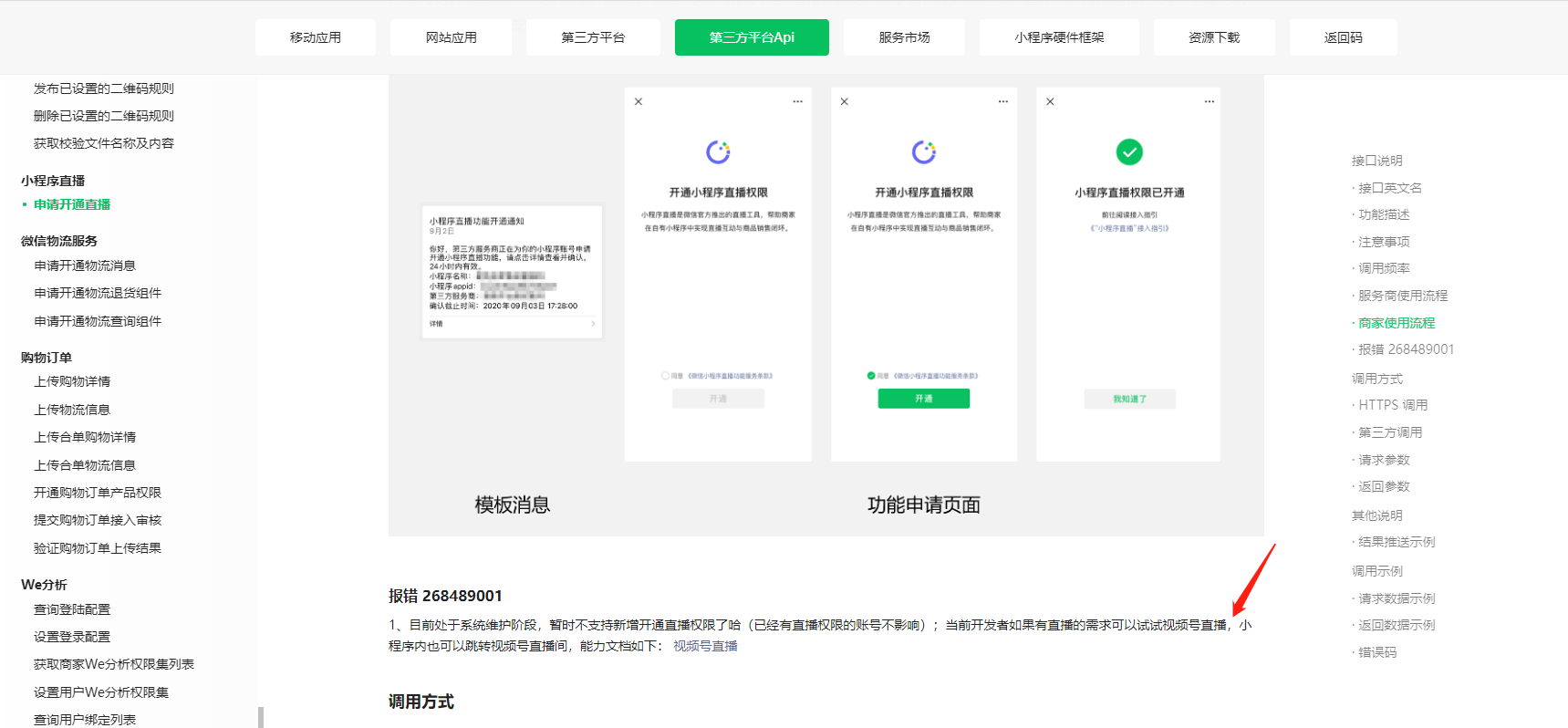The width and height of the screenshot is (1568, 728).
Task: Open 申请开通物流退货组件 in sidebar
Action: coord(98,293)
